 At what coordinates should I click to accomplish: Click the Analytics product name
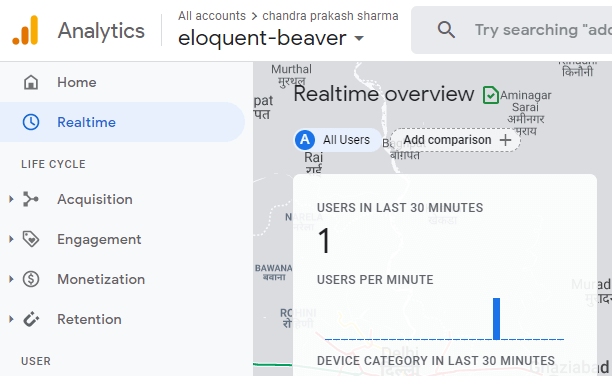tap(101, 31)
